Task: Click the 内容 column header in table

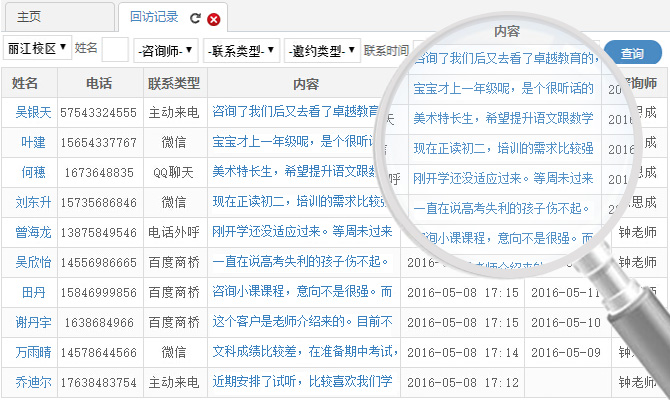Action: 306,84
